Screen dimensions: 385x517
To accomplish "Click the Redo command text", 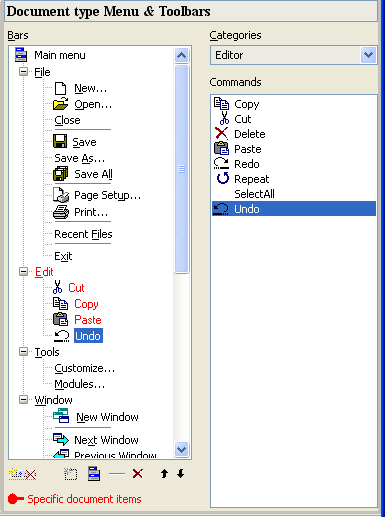I will click(x=247, y=164).
